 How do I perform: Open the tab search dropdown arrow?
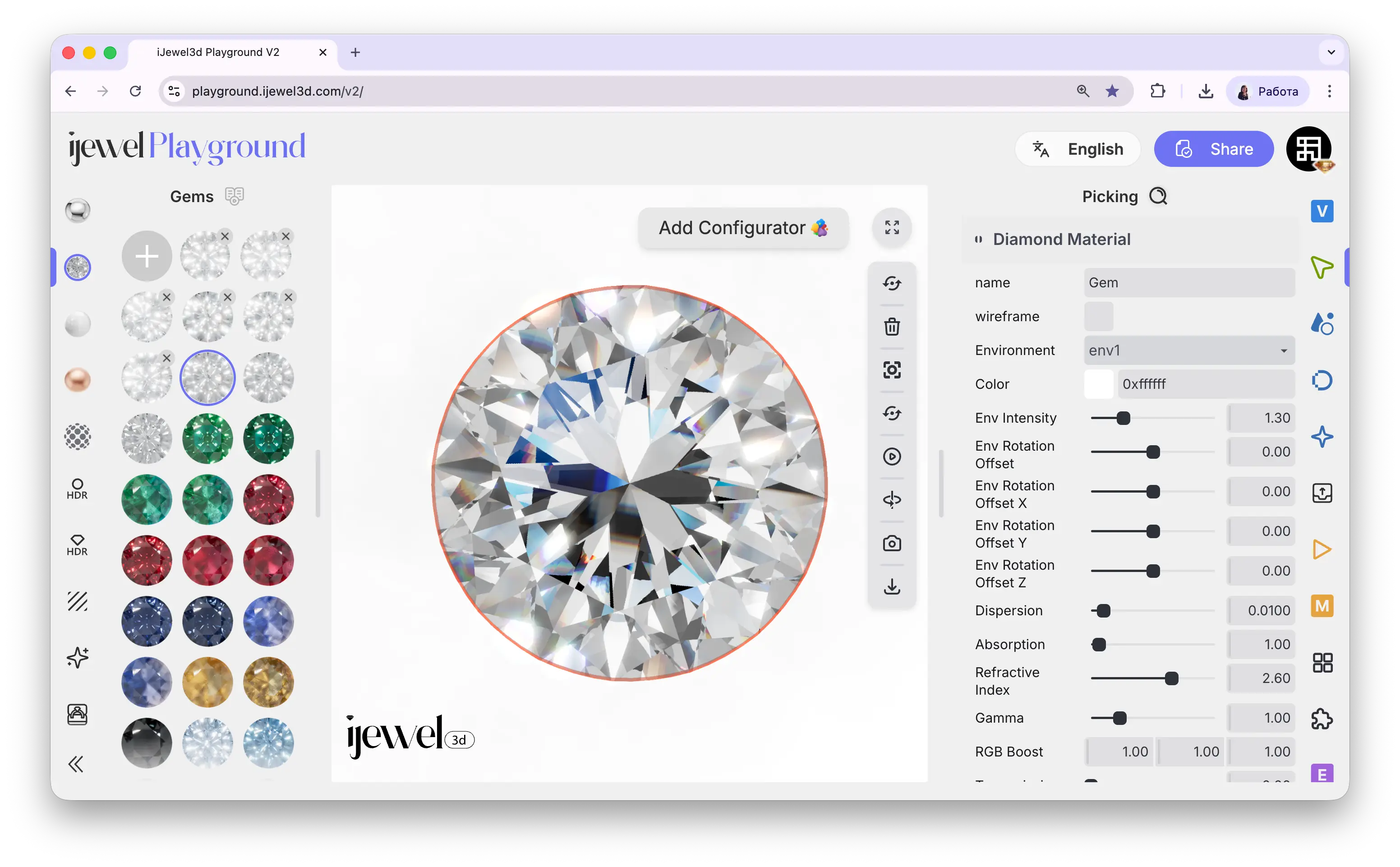point(1331,52)
